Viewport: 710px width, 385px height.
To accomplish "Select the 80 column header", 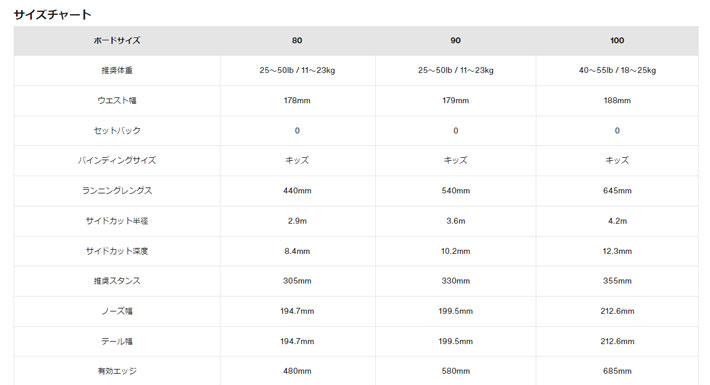I will click(x=297, y=40).
